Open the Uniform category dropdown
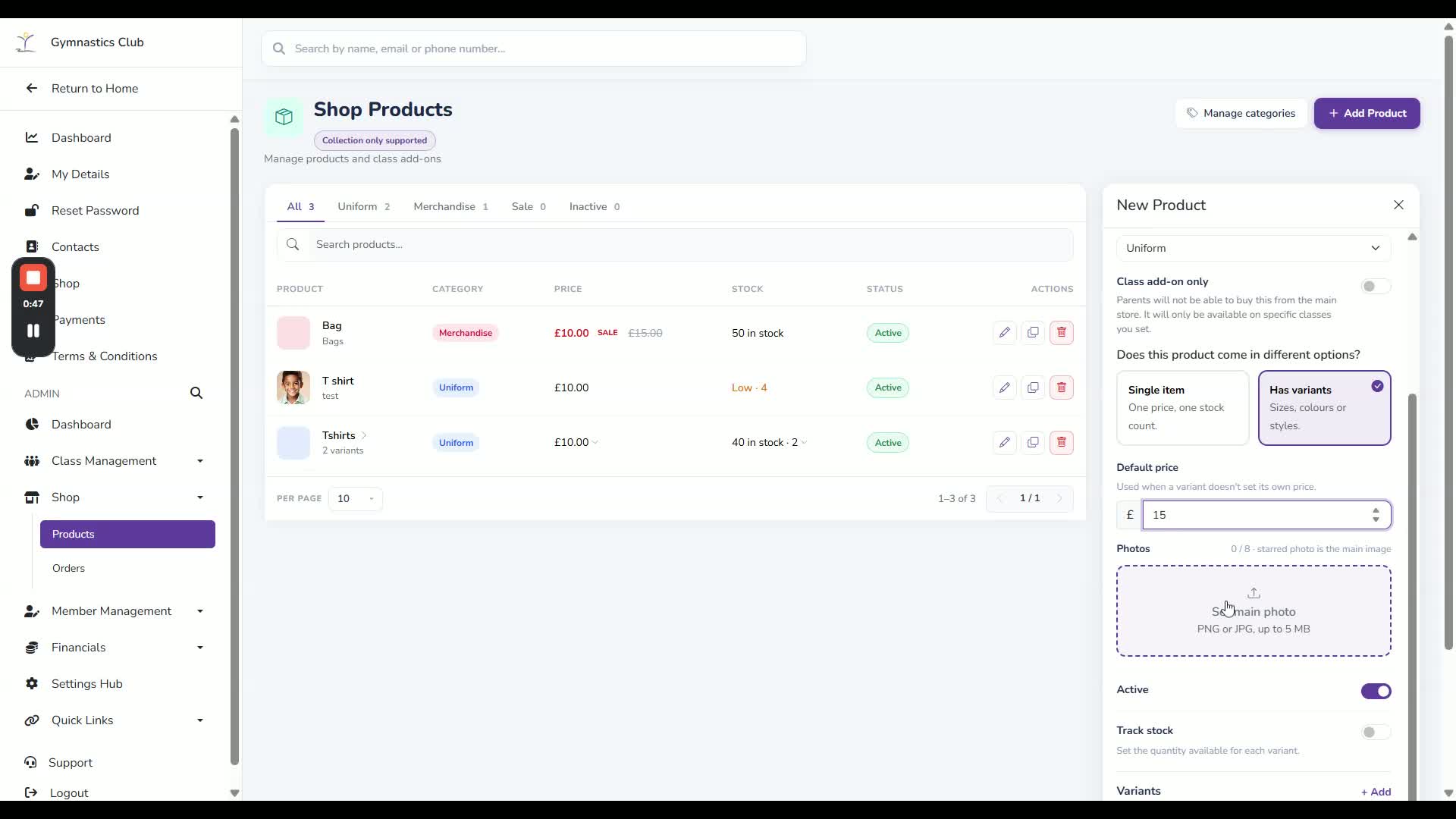1456x819 pixels. [1254, 249]
